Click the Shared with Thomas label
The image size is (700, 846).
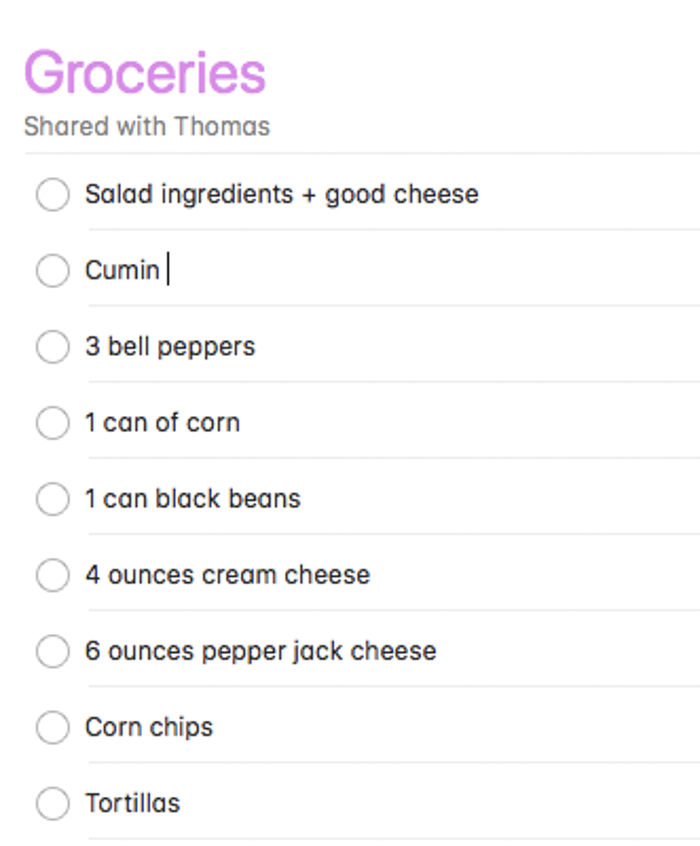[x=147, y=127]
